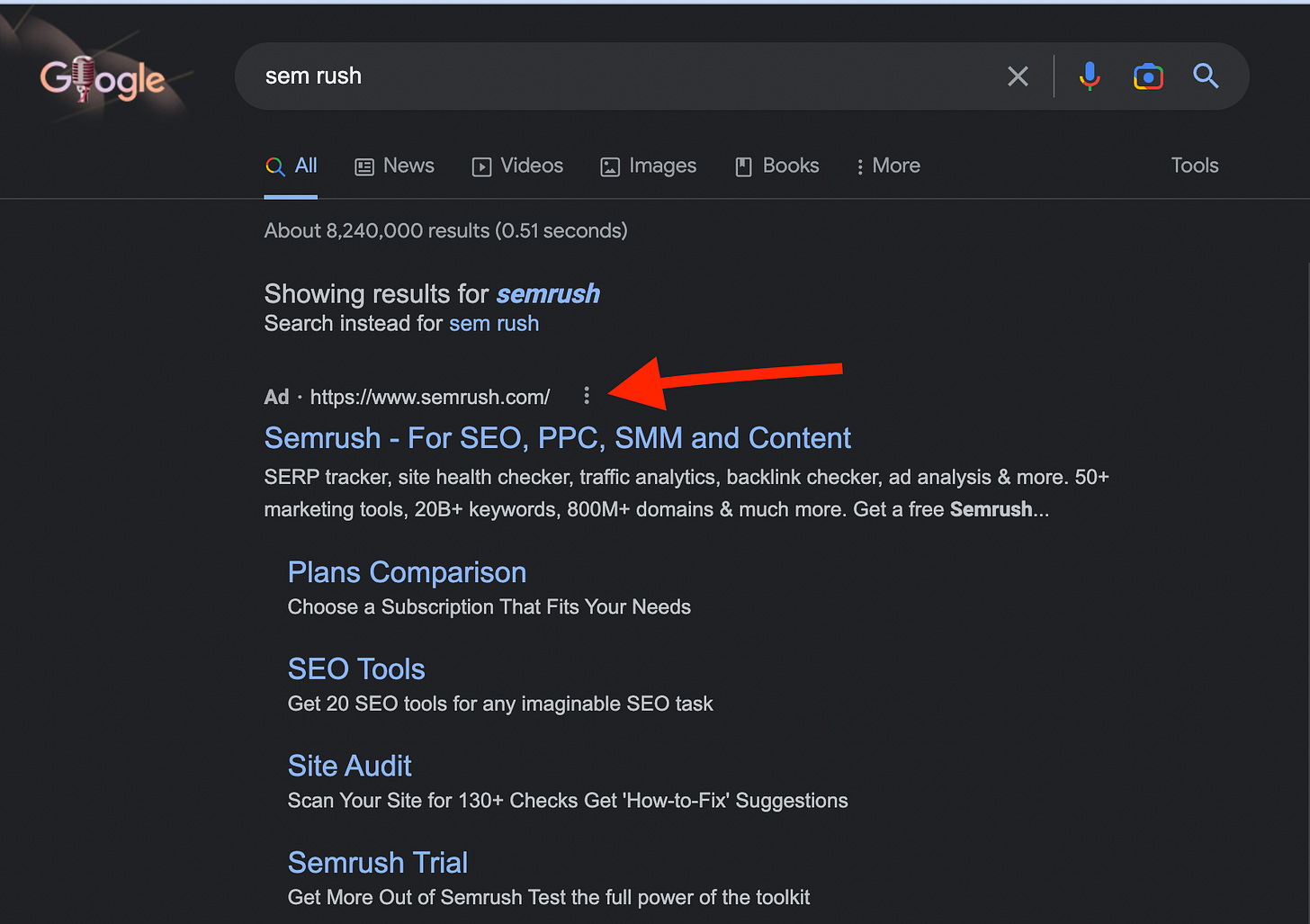This screenshot has height=924, width=1310.
Task: Open search by image camera icon
Action: tap(1148, 76)
